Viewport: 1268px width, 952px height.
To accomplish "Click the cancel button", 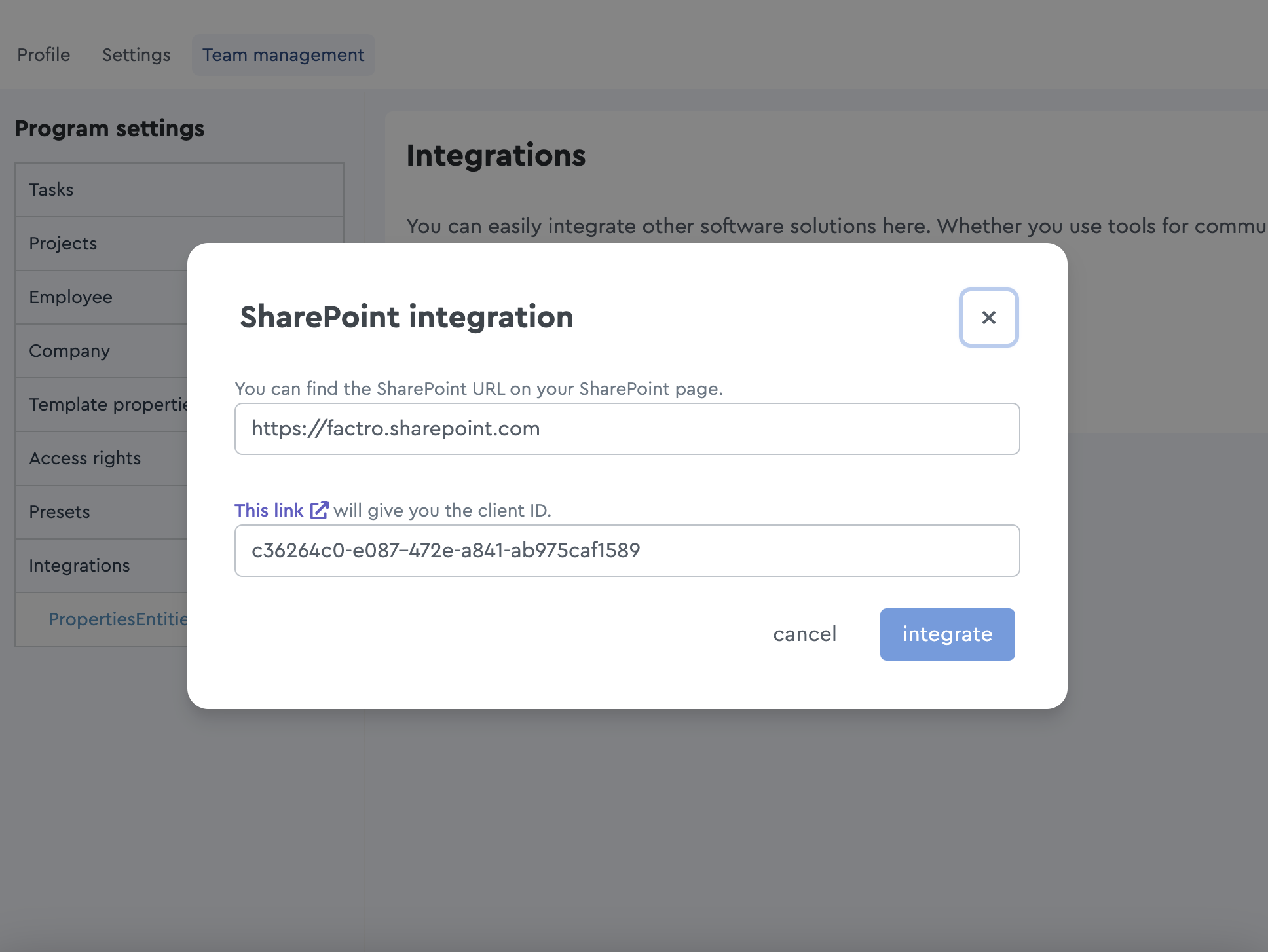I will [x=804, y=634].
